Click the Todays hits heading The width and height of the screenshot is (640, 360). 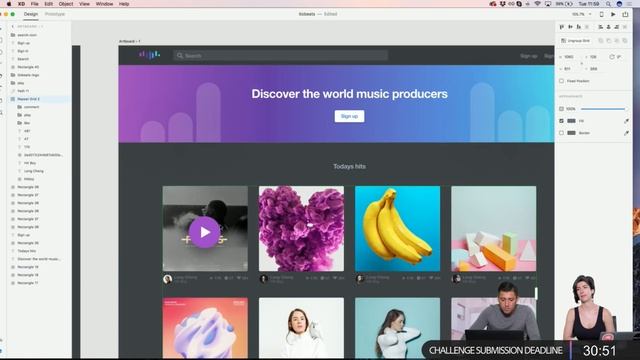349,167
